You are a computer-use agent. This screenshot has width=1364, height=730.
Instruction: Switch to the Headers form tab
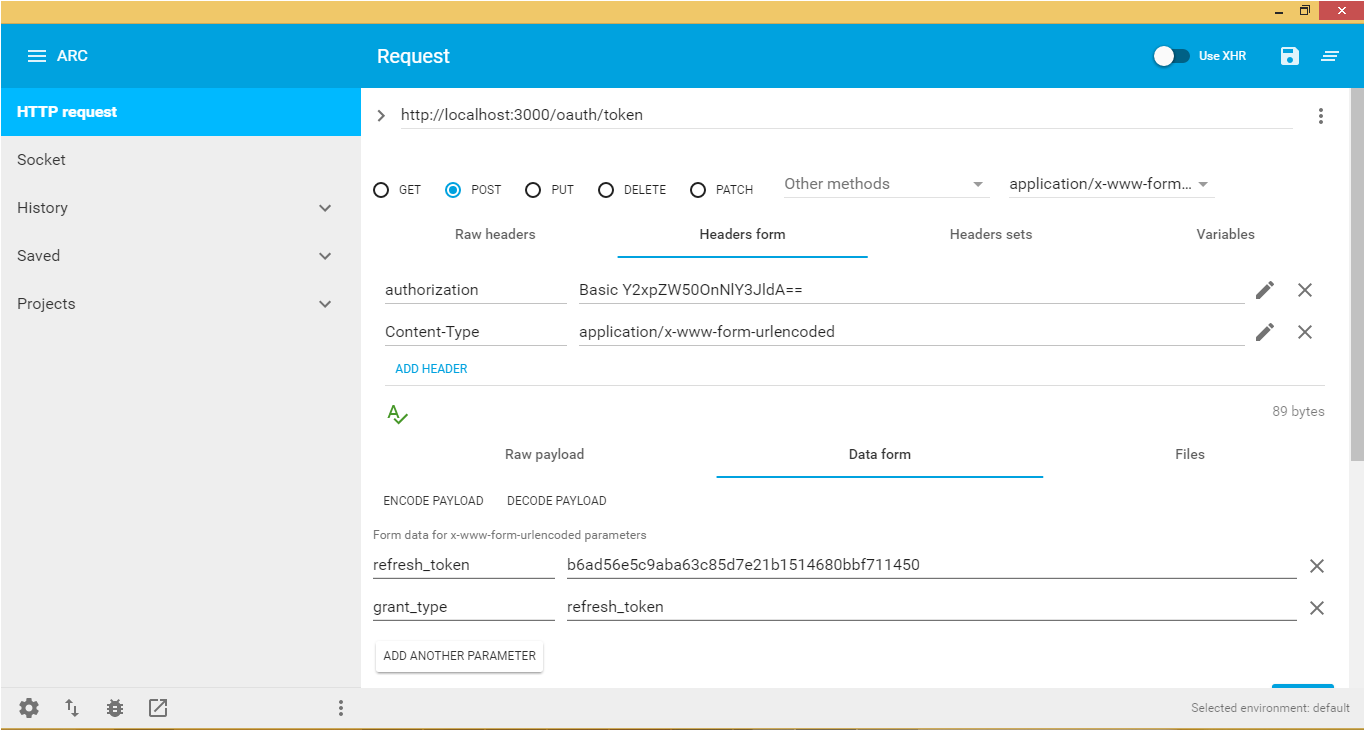tap(742, 234)
